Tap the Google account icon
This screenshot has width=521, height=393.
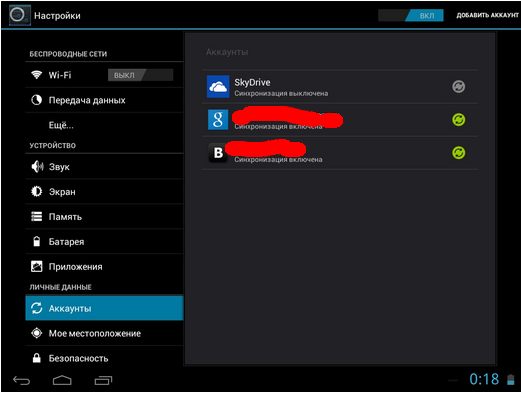tap(218, 119)
